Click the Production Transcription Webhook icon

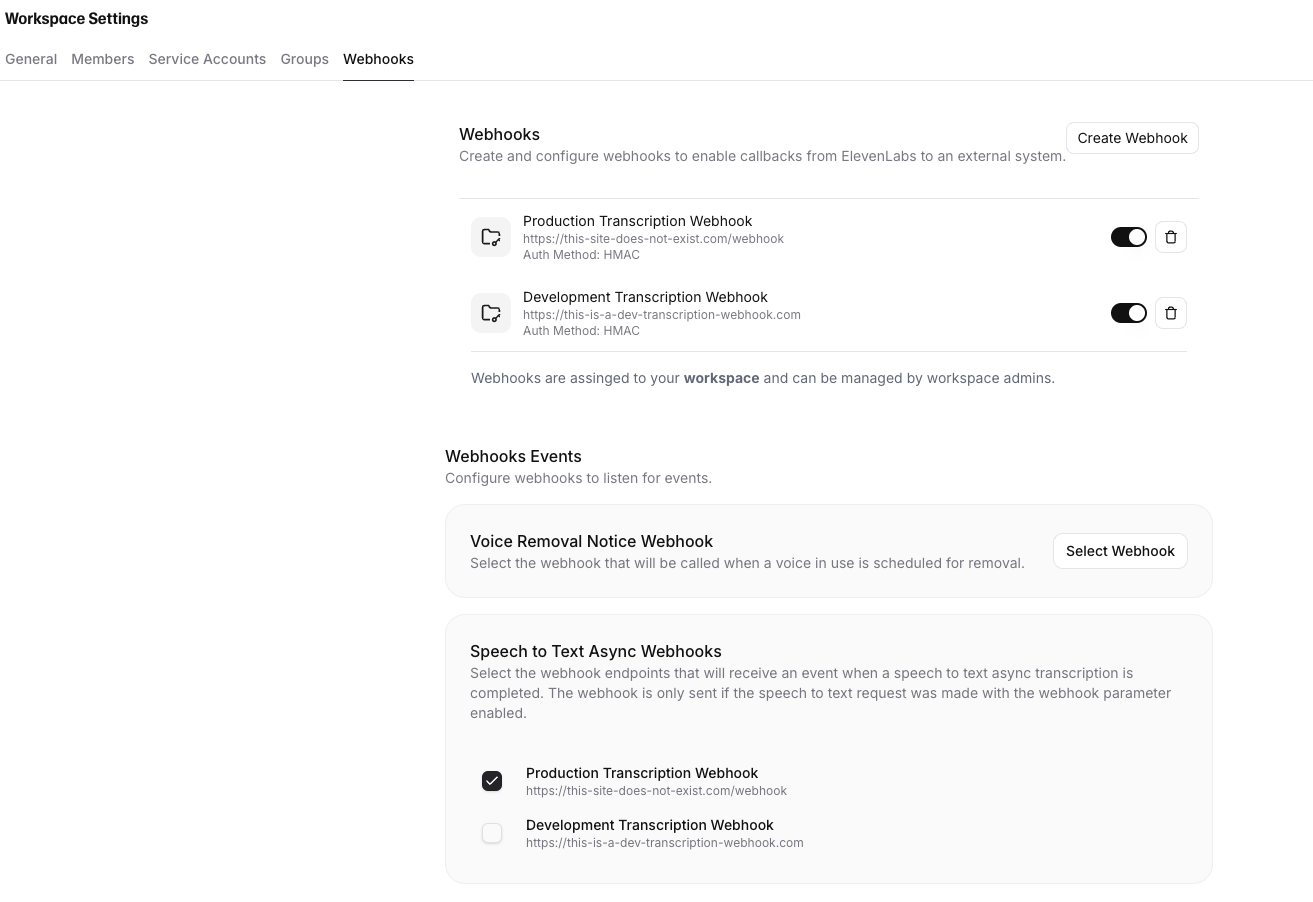(490, 237)
